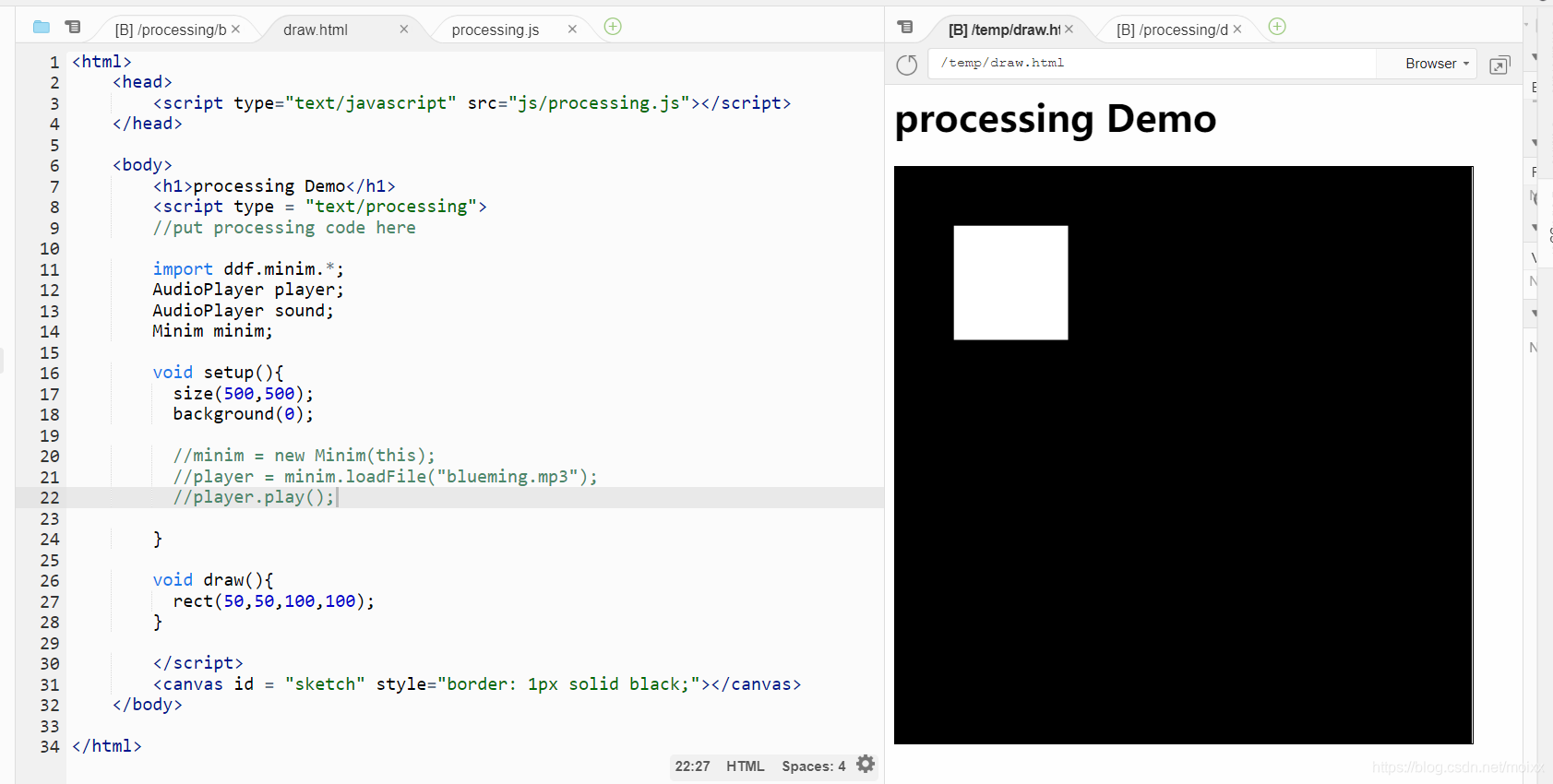The image size is (1553, 784).
Task: Switch to the processing.js tab
Action: [x=496, y=30]
